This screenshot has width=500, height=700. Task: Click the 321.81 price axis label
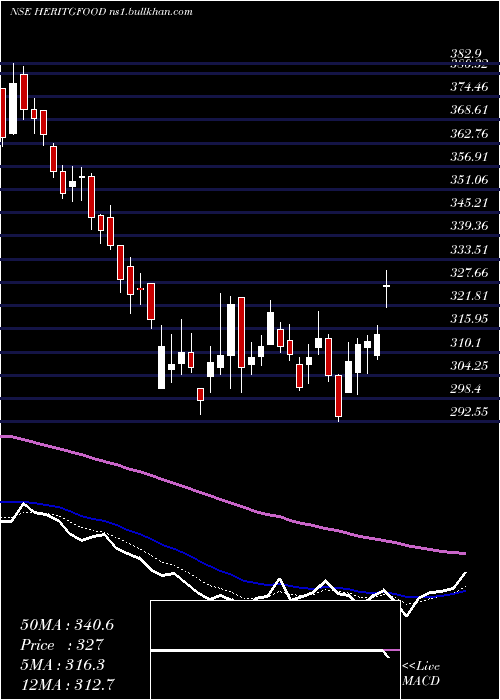[469, 296]
